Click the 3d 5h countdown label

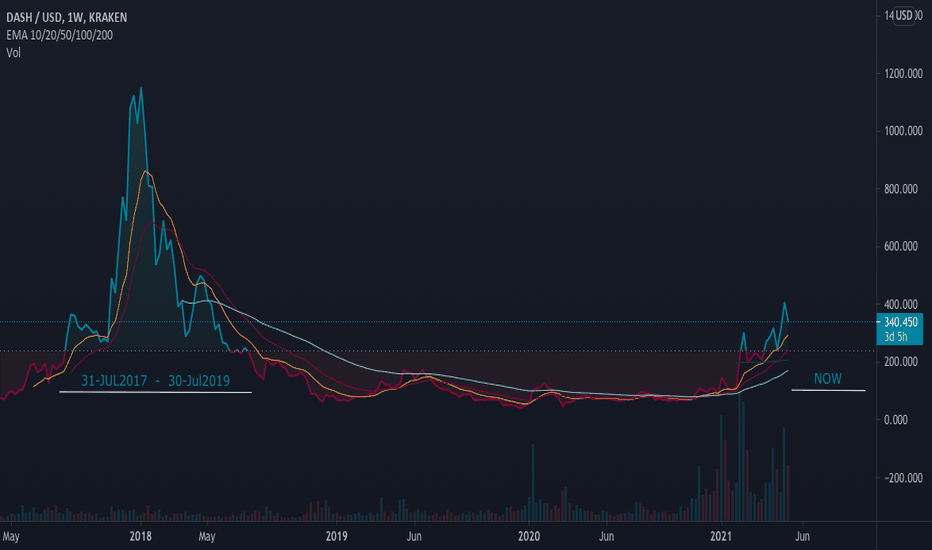896,337
